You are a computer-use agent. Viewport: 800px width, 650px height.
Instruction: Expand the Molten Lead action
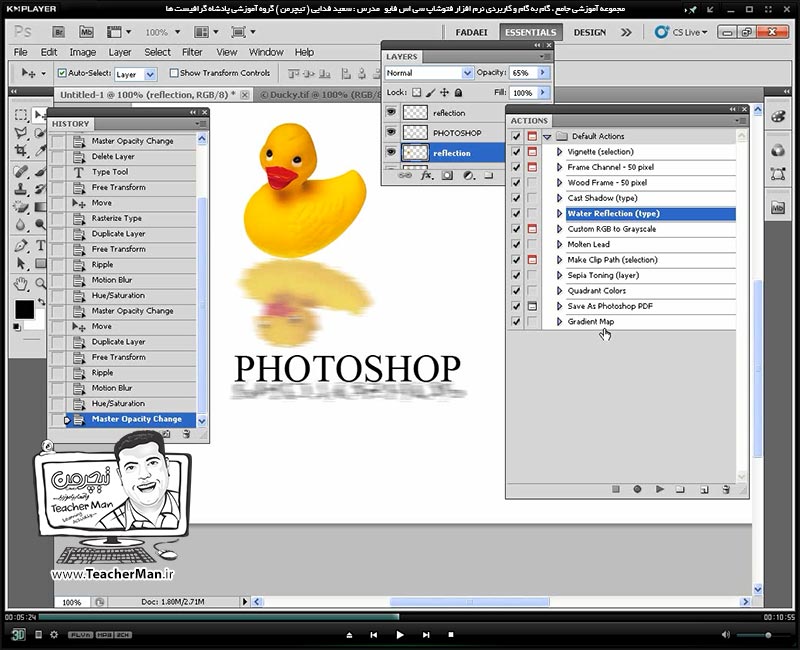coord(559,244)
